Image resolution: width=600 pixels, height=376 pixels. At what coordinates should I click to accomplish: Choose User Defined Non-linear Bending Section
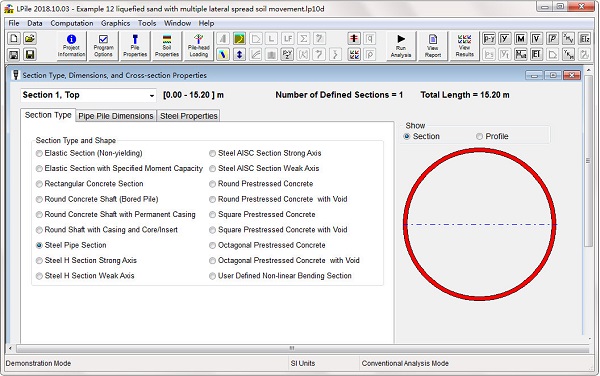coord(280,276)
